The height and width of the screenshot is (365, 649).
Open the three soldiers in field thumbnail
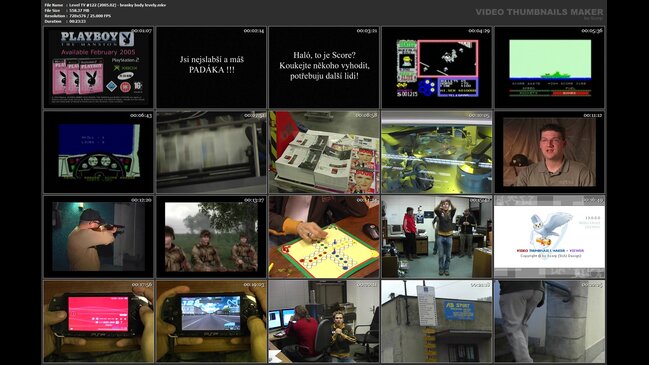click(x=211, y=236)
